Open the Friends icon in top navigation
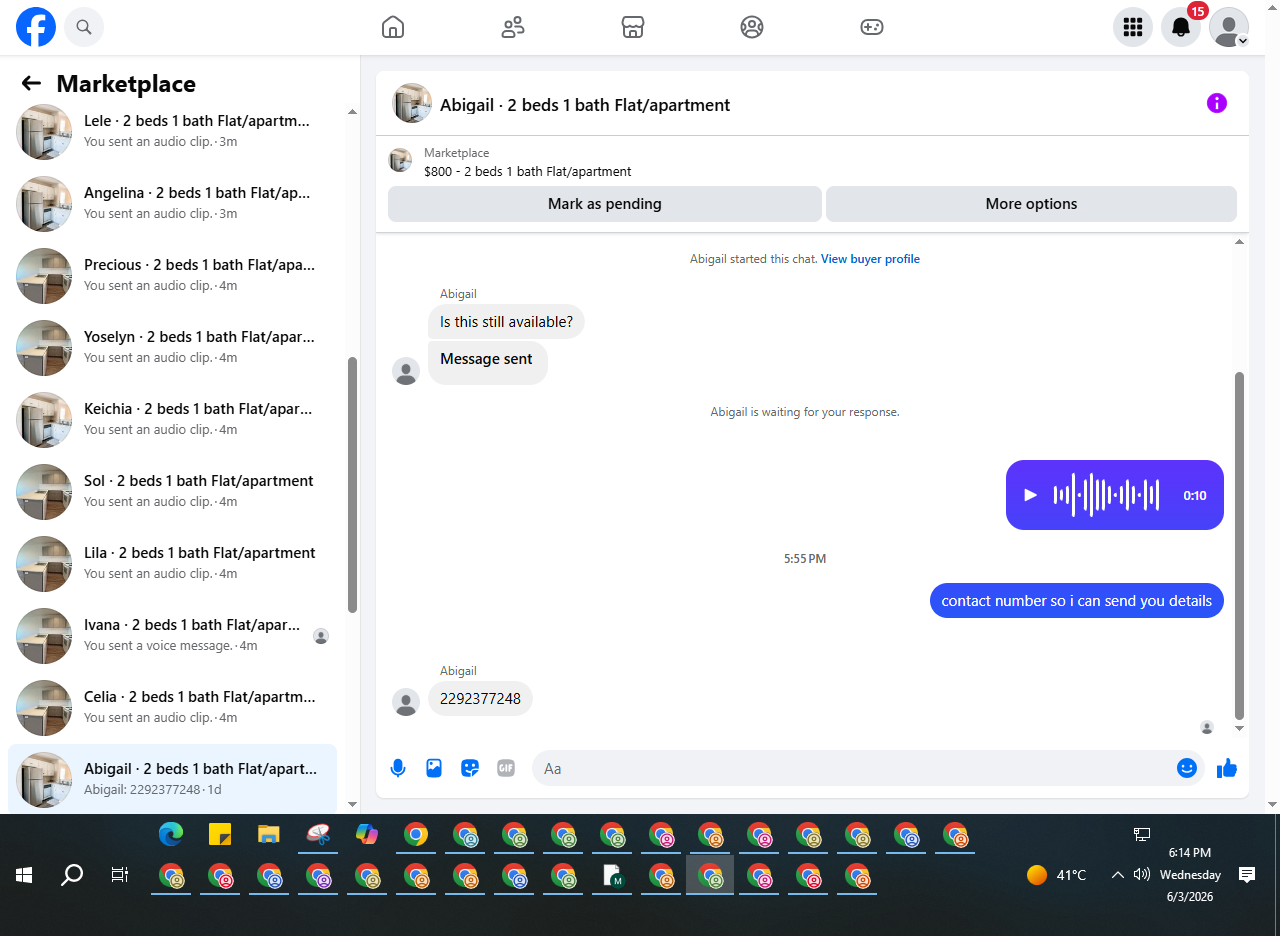 point(513,27)
